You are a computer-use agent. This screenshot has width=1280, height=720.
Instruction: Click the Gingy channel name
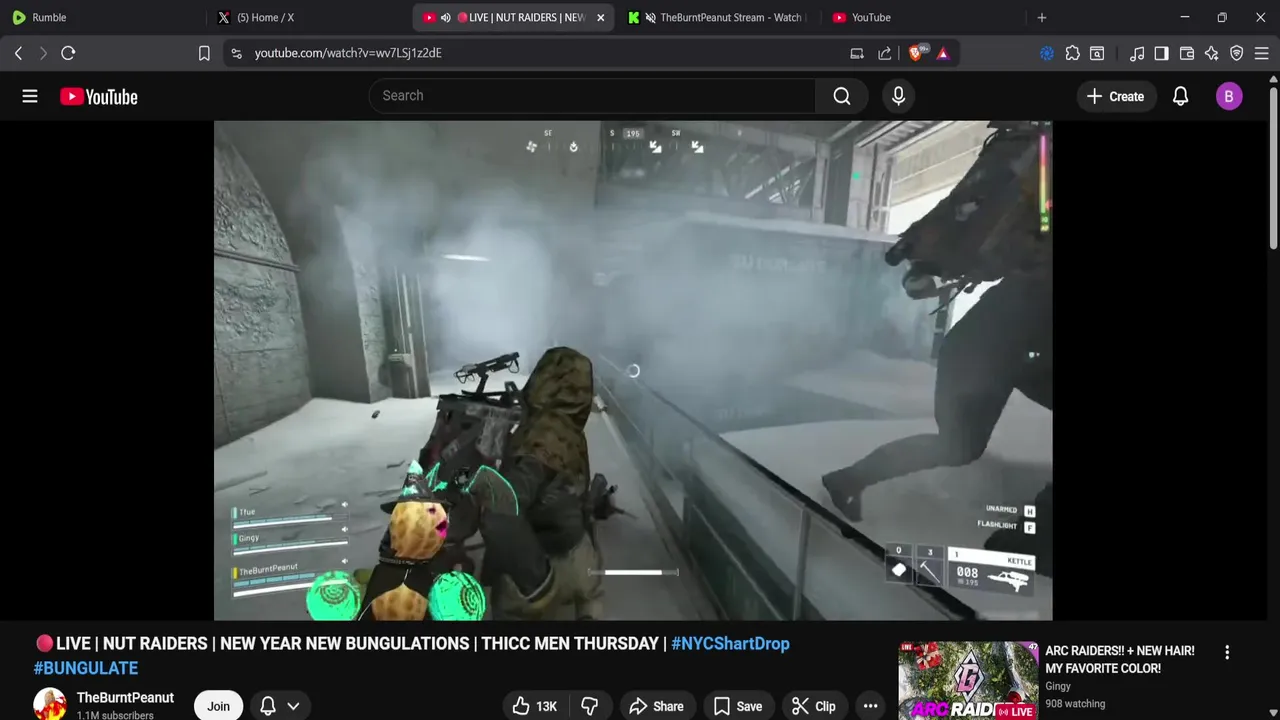point(1058,686)
